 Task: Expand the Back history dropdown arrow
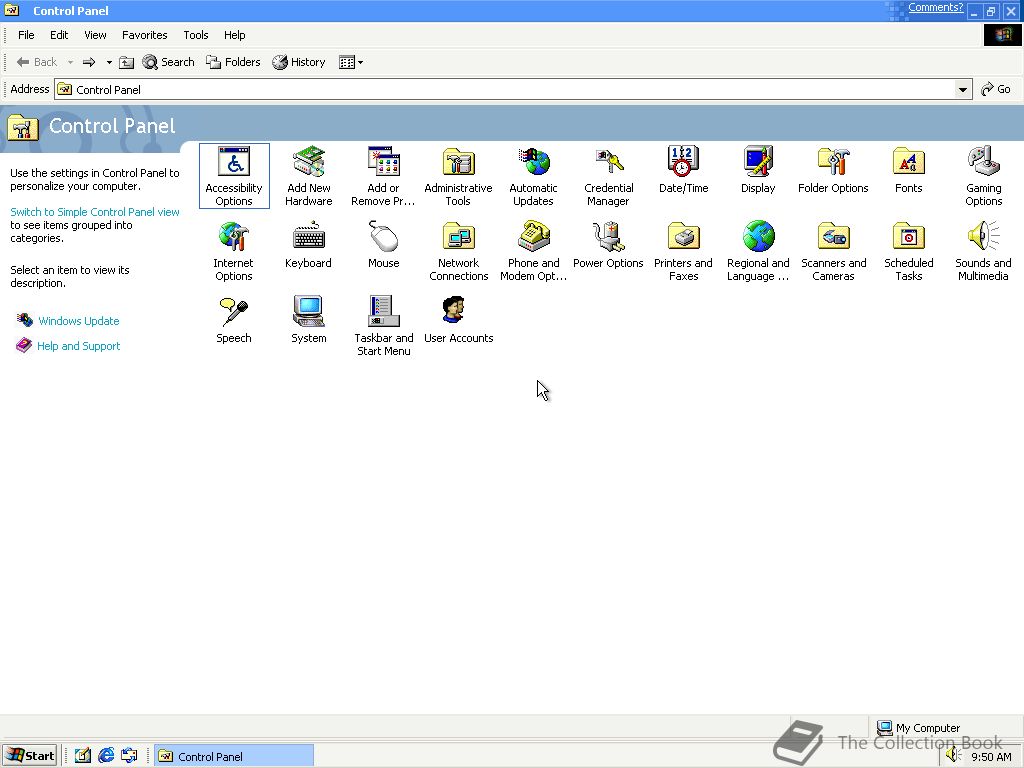pyautogui.click(x=71, y=63)
